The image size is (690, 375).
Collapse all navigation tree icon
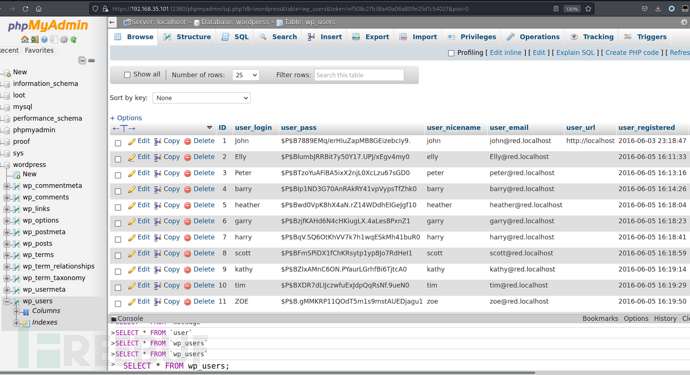pyautogui.click(x=82, y=60)
